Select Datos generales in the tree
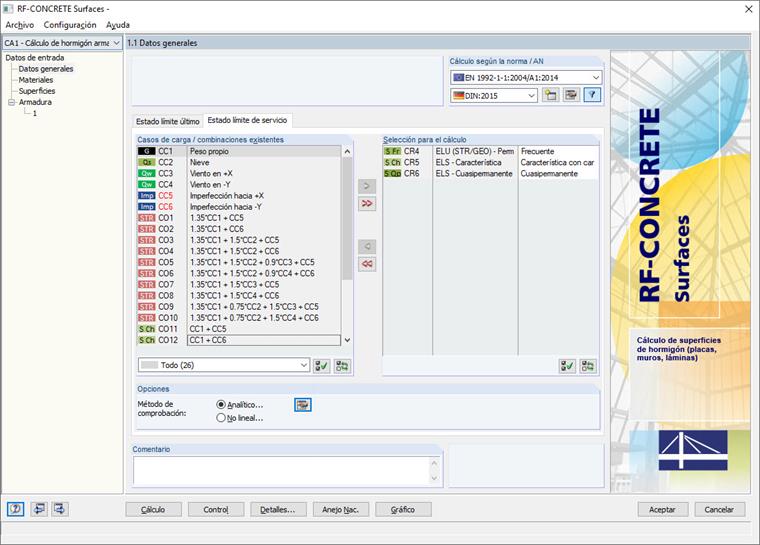The width and height of the screenshot is (760, 545). pyautogui.click(x=46, y=69)
